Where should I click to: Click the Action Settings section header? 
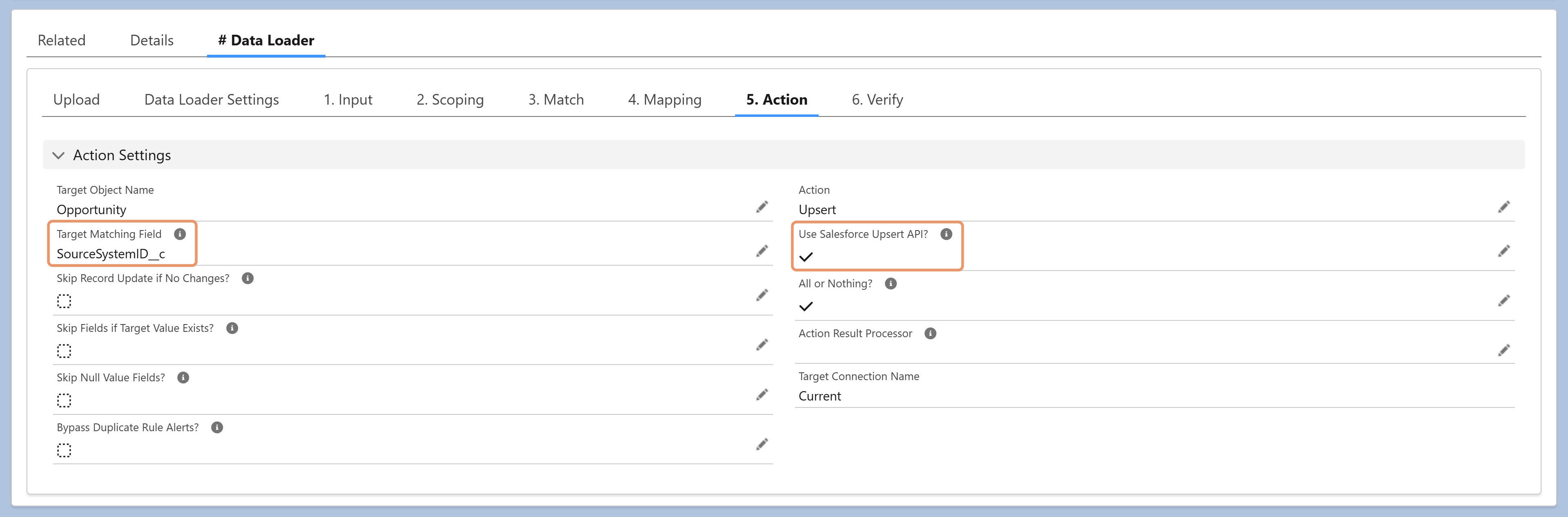[784, 154]
